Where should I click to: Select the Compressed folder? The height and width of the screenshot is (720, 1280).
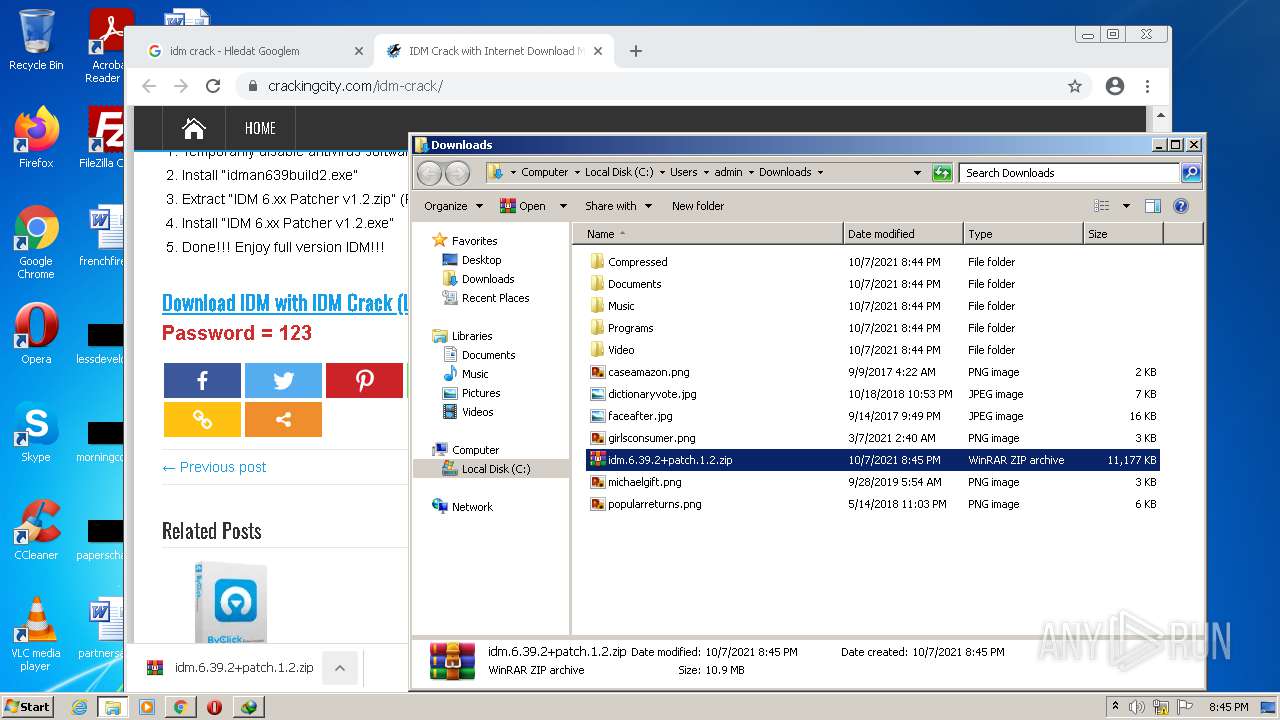637,262
